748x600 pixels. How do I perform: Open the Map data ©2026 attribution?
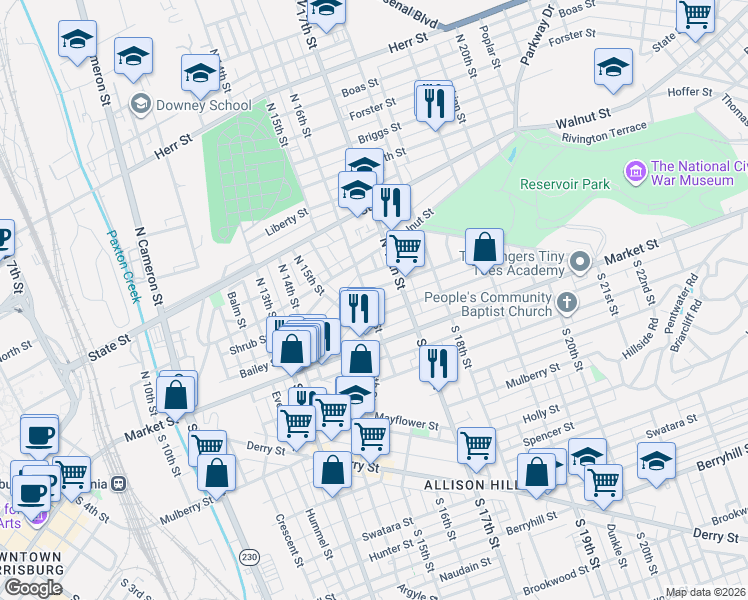(705, 593)
